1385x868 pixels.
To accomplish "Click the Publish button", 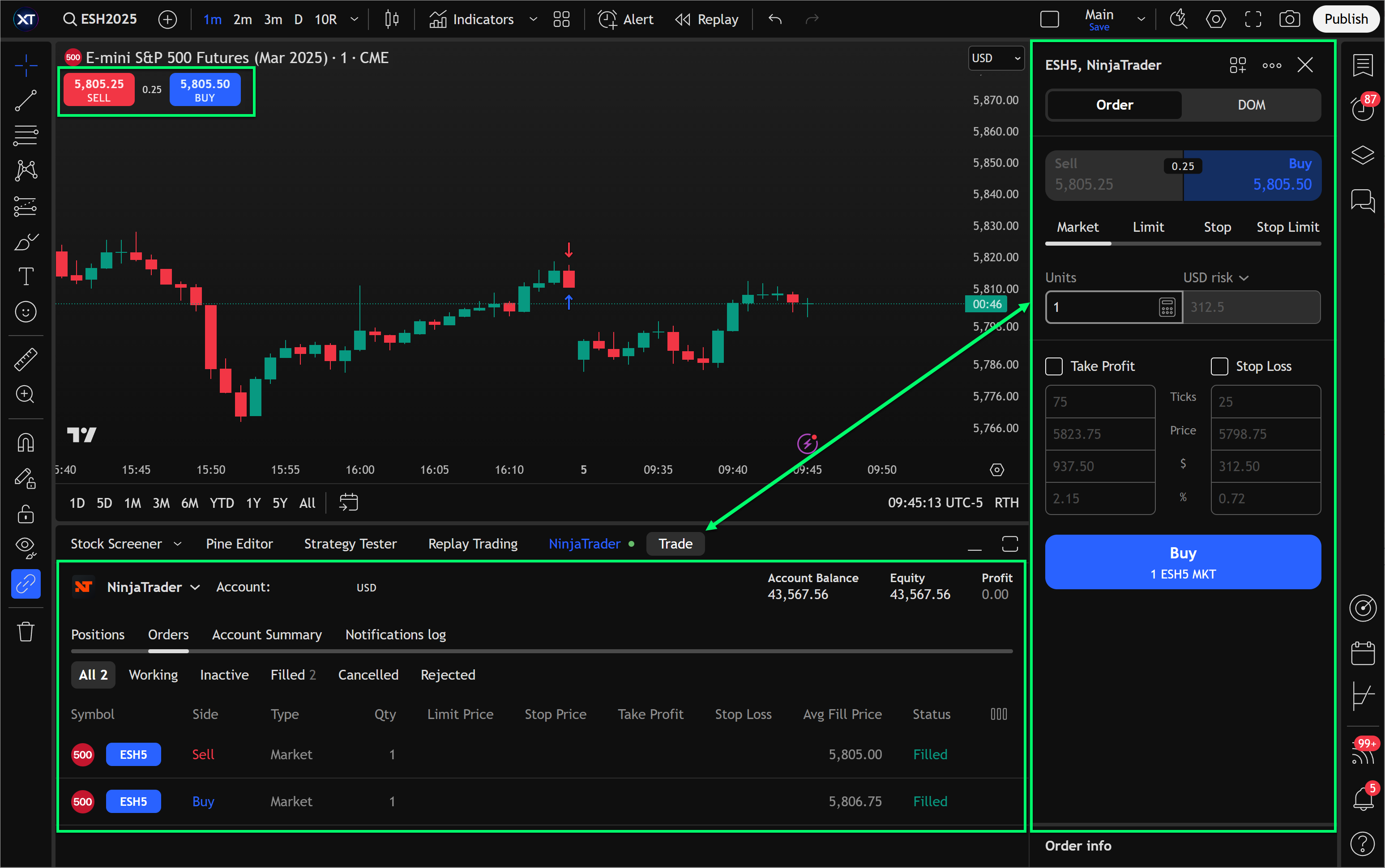I will 1346,18.
